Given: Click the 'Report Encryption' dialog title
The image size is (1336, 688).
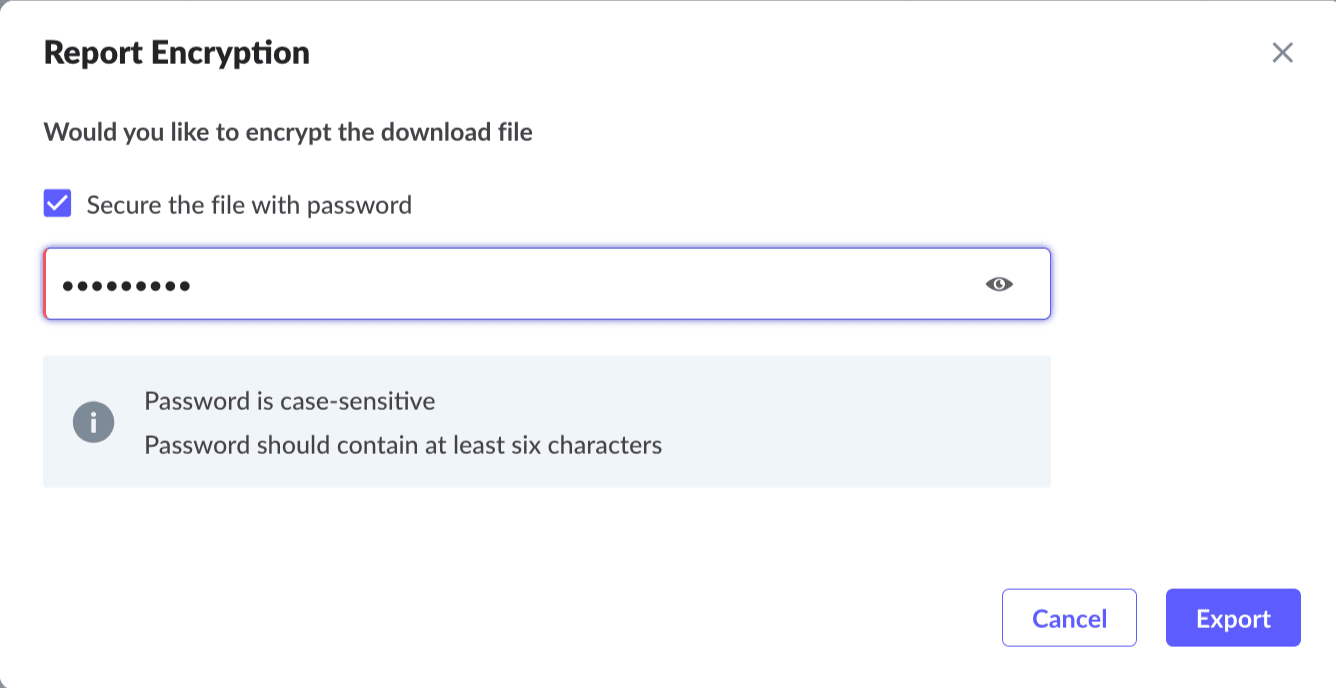Looking at the screenshot, I should point(176,53).
